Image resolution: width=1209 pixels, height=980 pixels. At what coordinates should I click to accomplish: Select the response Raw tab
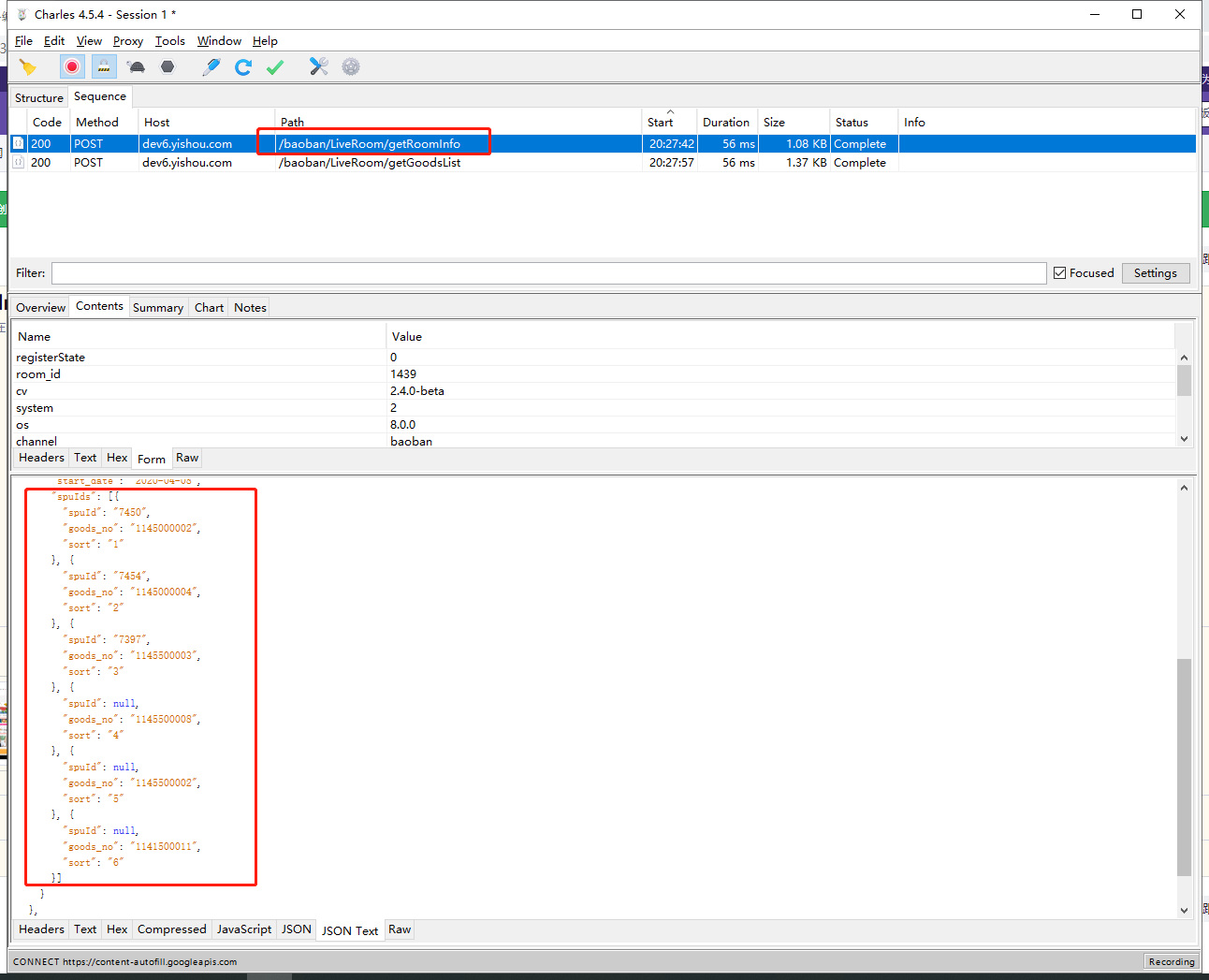pos(400,929)
